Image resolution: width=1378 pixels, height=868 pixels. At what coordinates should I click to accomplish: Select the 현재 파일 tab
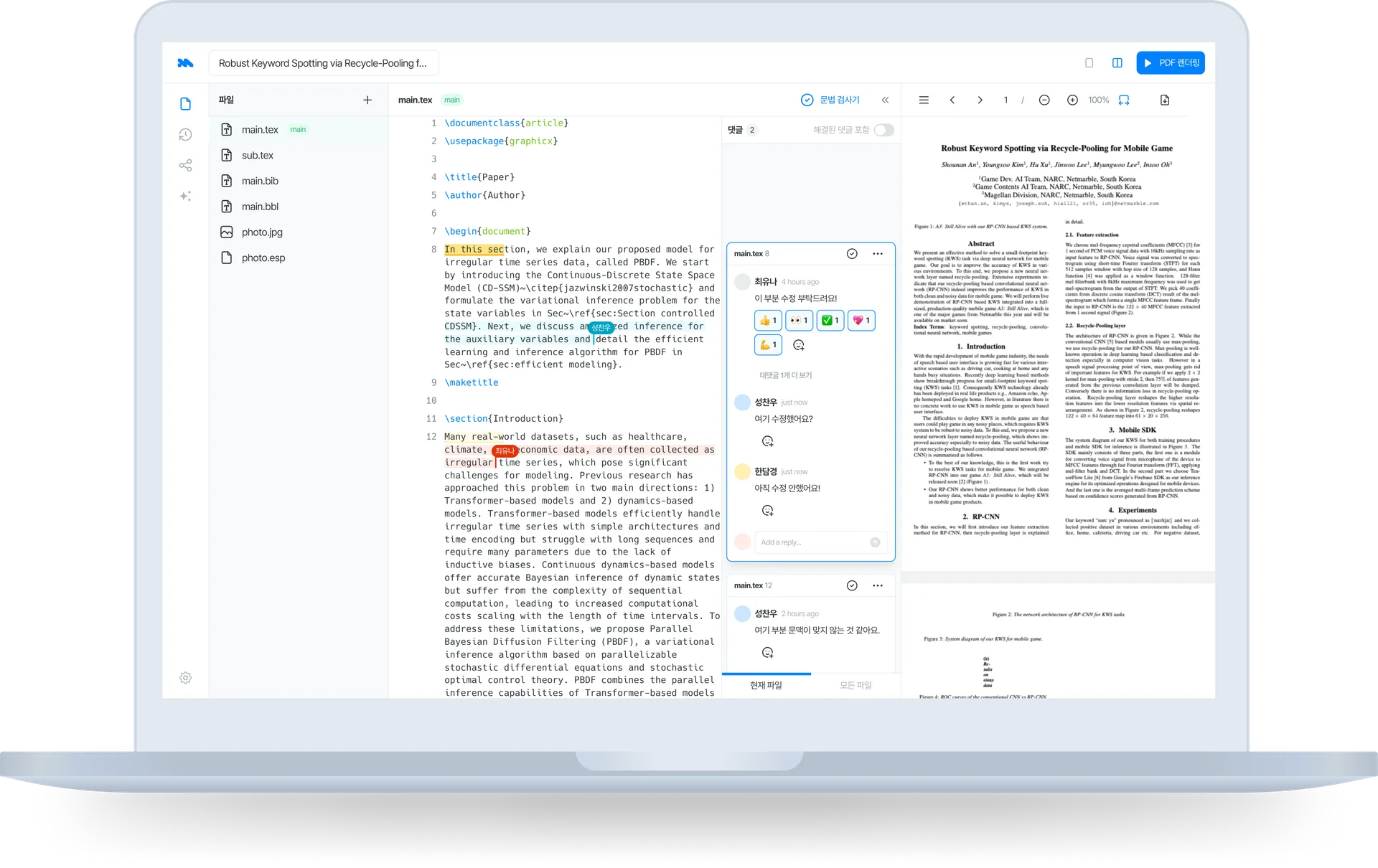[x=766, y=686]
